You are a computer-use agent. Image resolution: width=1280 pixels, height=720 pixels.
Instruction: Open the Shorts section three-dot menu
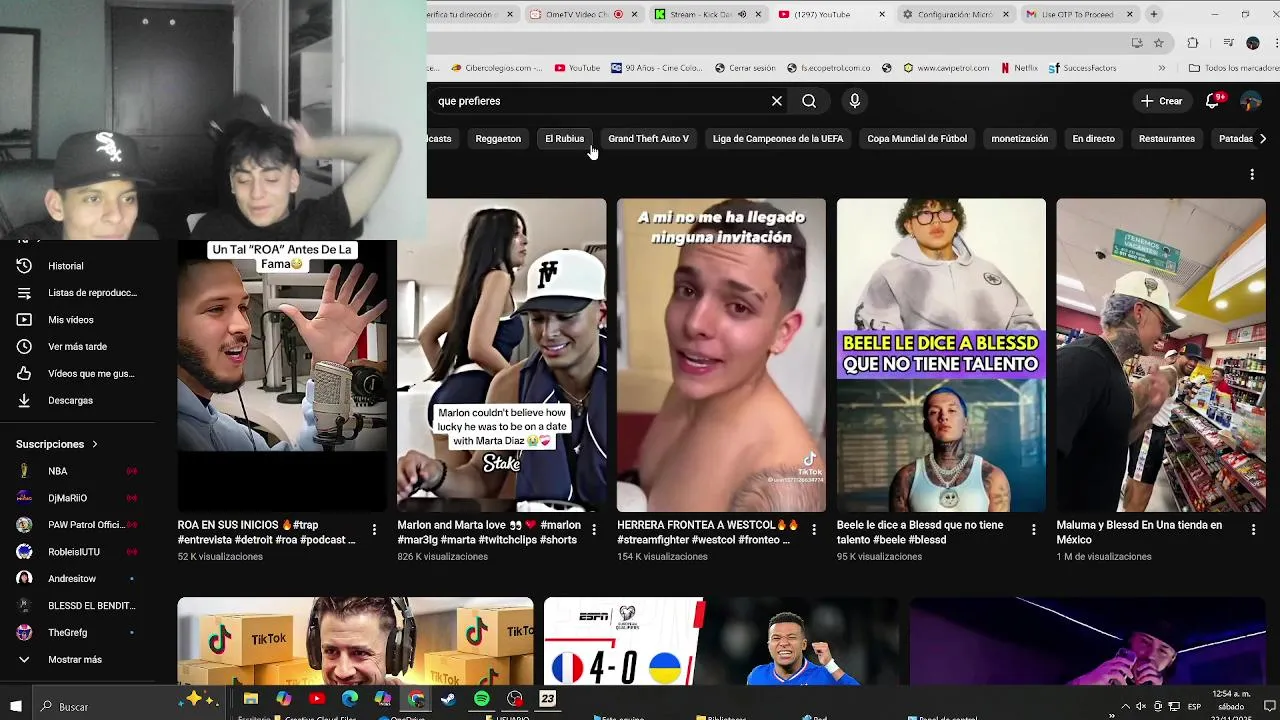tap(1251, 175)
